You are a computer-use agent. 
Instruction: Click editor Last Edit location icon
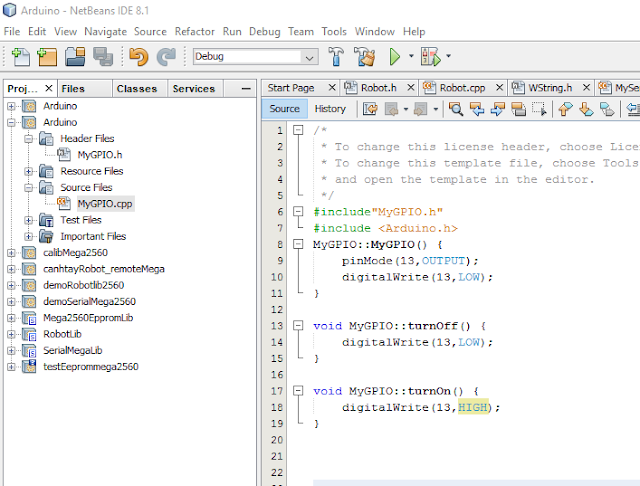point(370,109)
